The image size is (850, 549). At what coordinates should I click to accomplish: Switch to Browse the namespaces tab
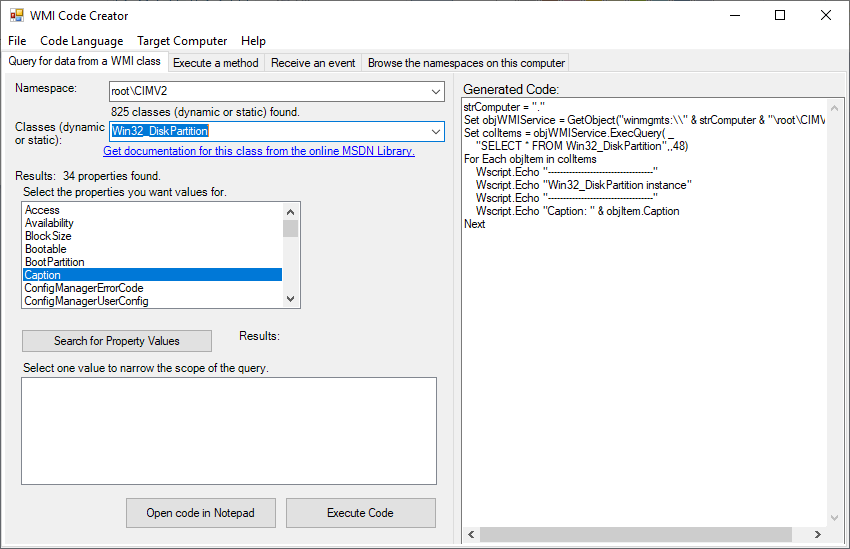[x=466, y=63]
